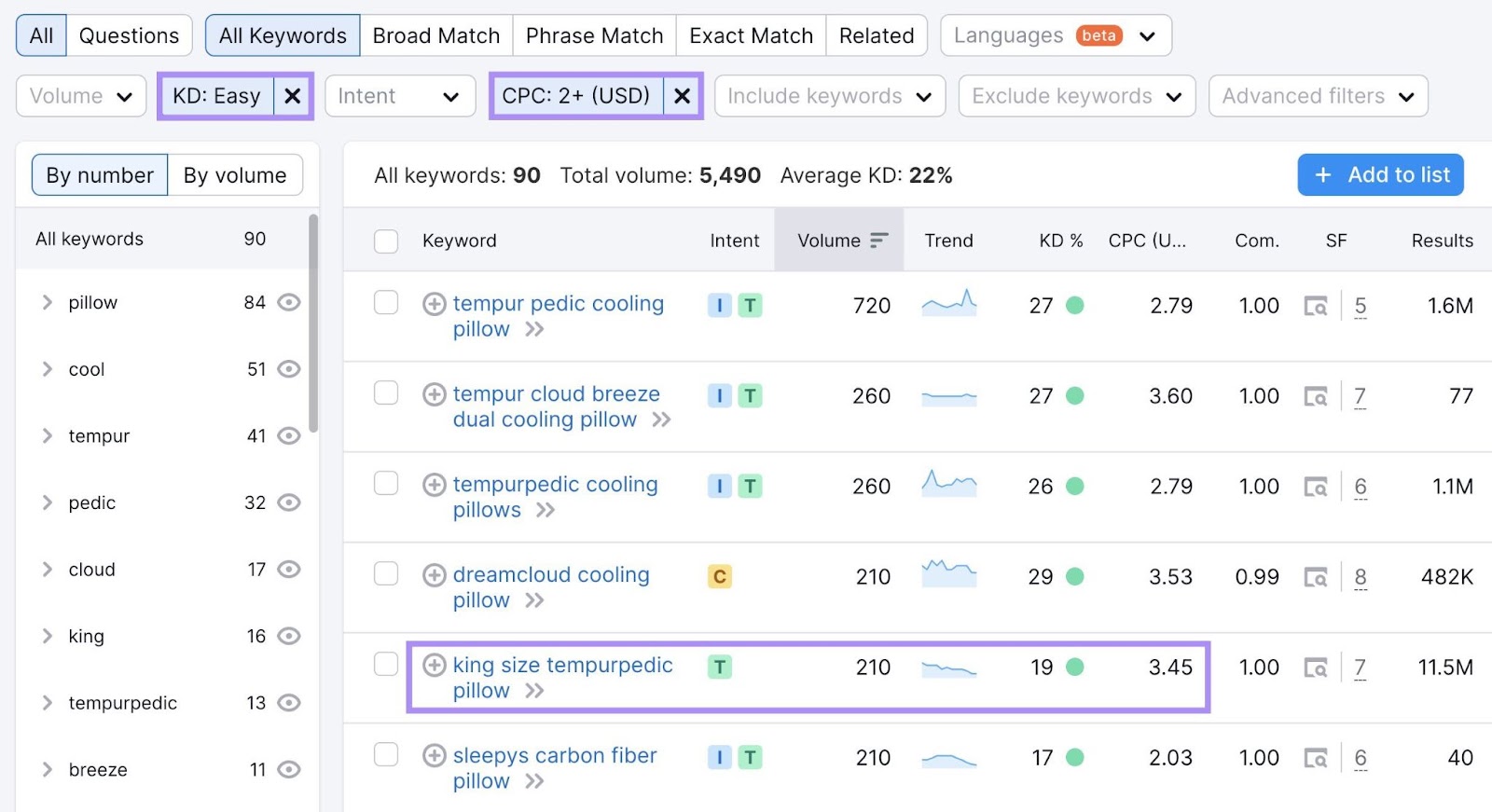The height and width of the screenshot is (812, 1492).
Task: Select all keywords with header checkbox
Action: click(386, 241)
